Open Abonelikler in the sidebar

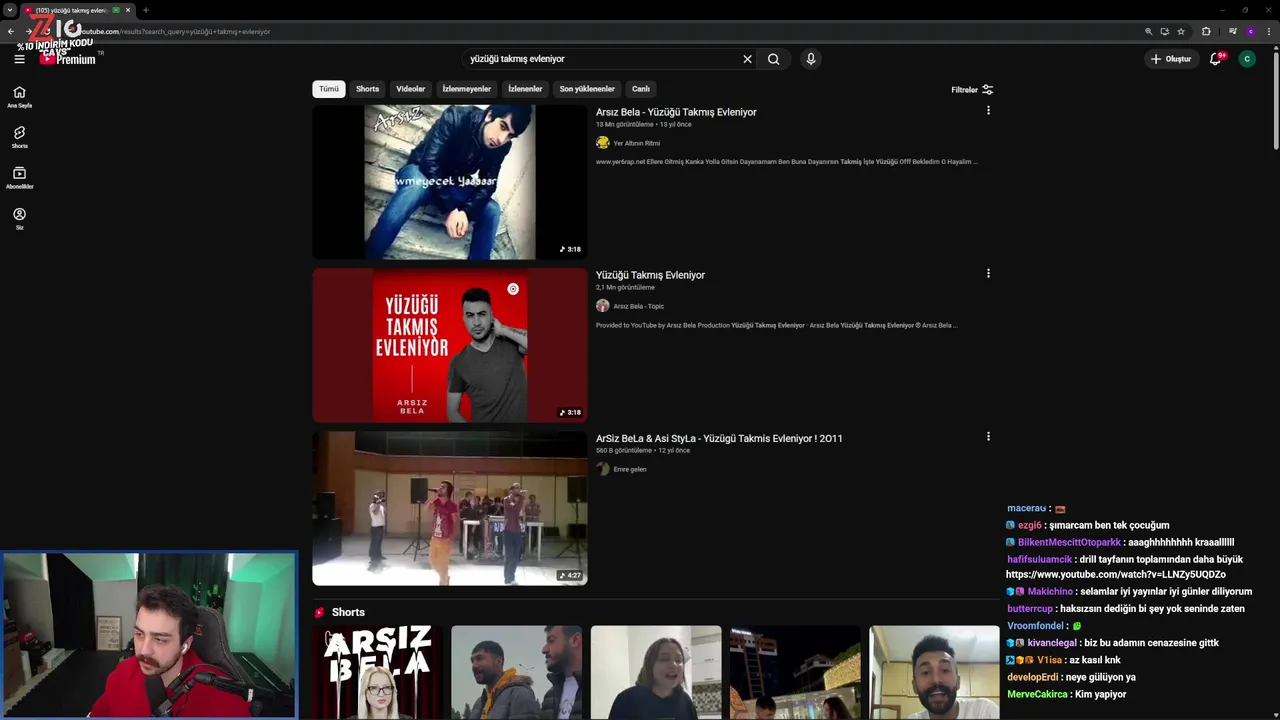click(x=19, y=178)
